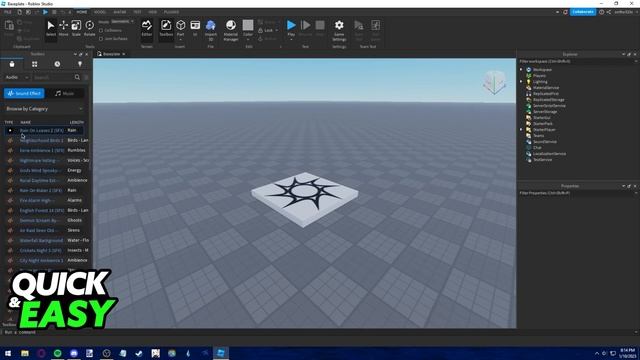Toggle the Join Surfaces checkbox
640x360 pixels.
coord(101,39)
